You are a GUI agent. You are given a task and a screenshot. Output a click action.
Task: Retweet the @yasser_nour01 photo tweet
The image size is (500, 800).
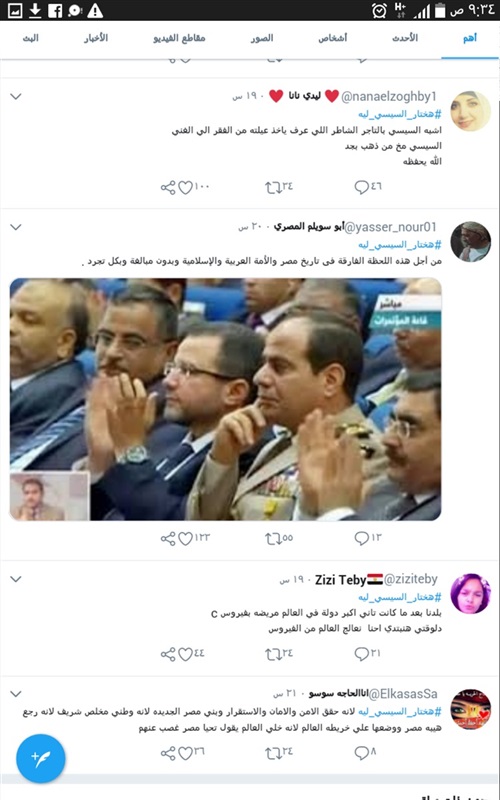(272, 538)
